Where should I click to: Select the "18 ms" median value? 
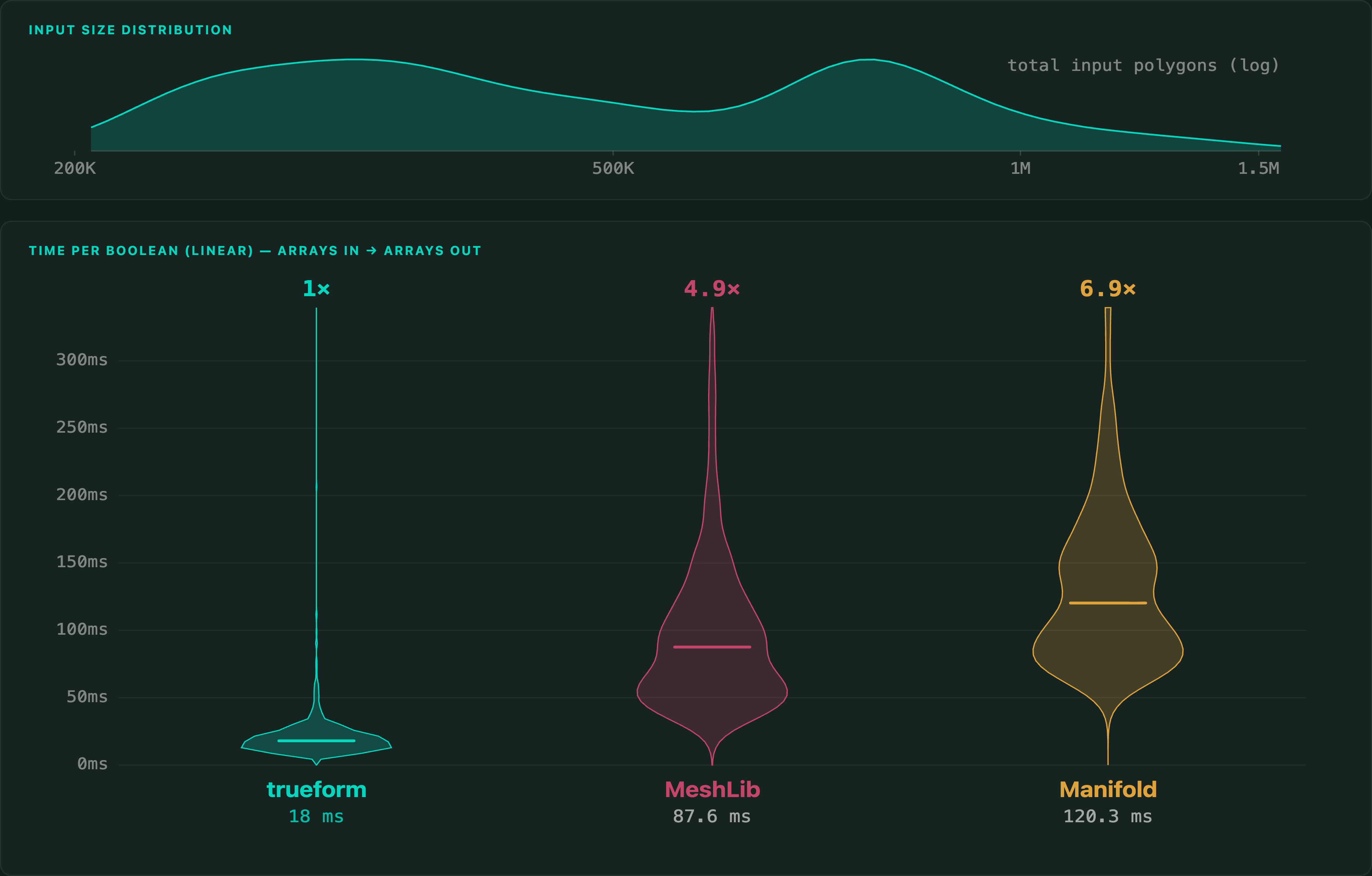tap(316, 817)
